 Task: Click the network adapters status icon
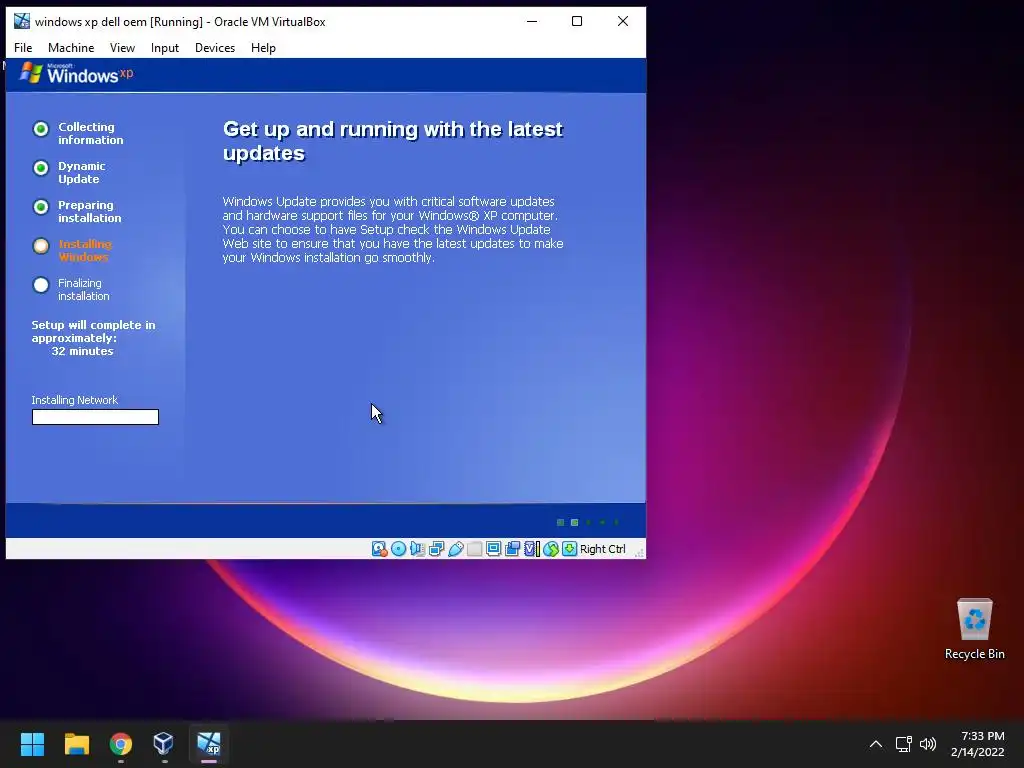436,549
